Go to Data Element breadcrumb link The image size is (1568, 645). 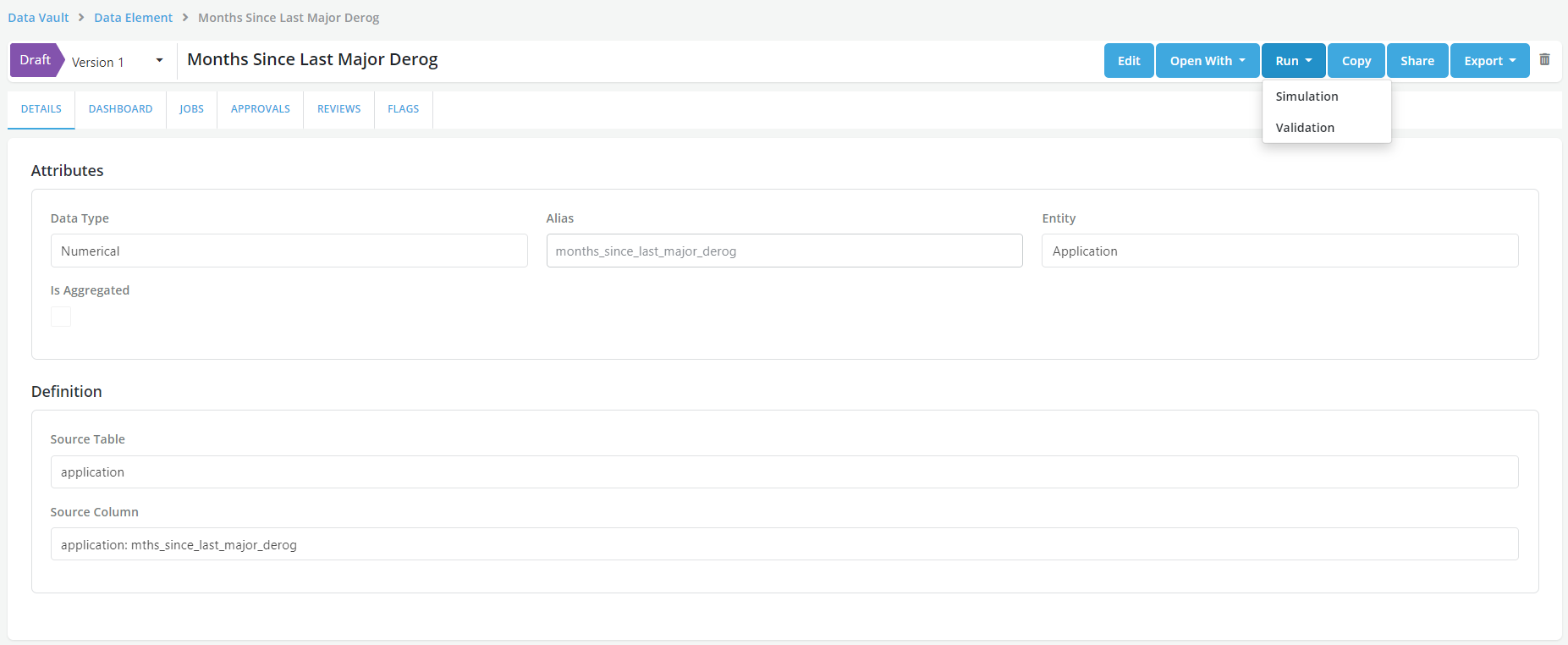pos(133,18)
